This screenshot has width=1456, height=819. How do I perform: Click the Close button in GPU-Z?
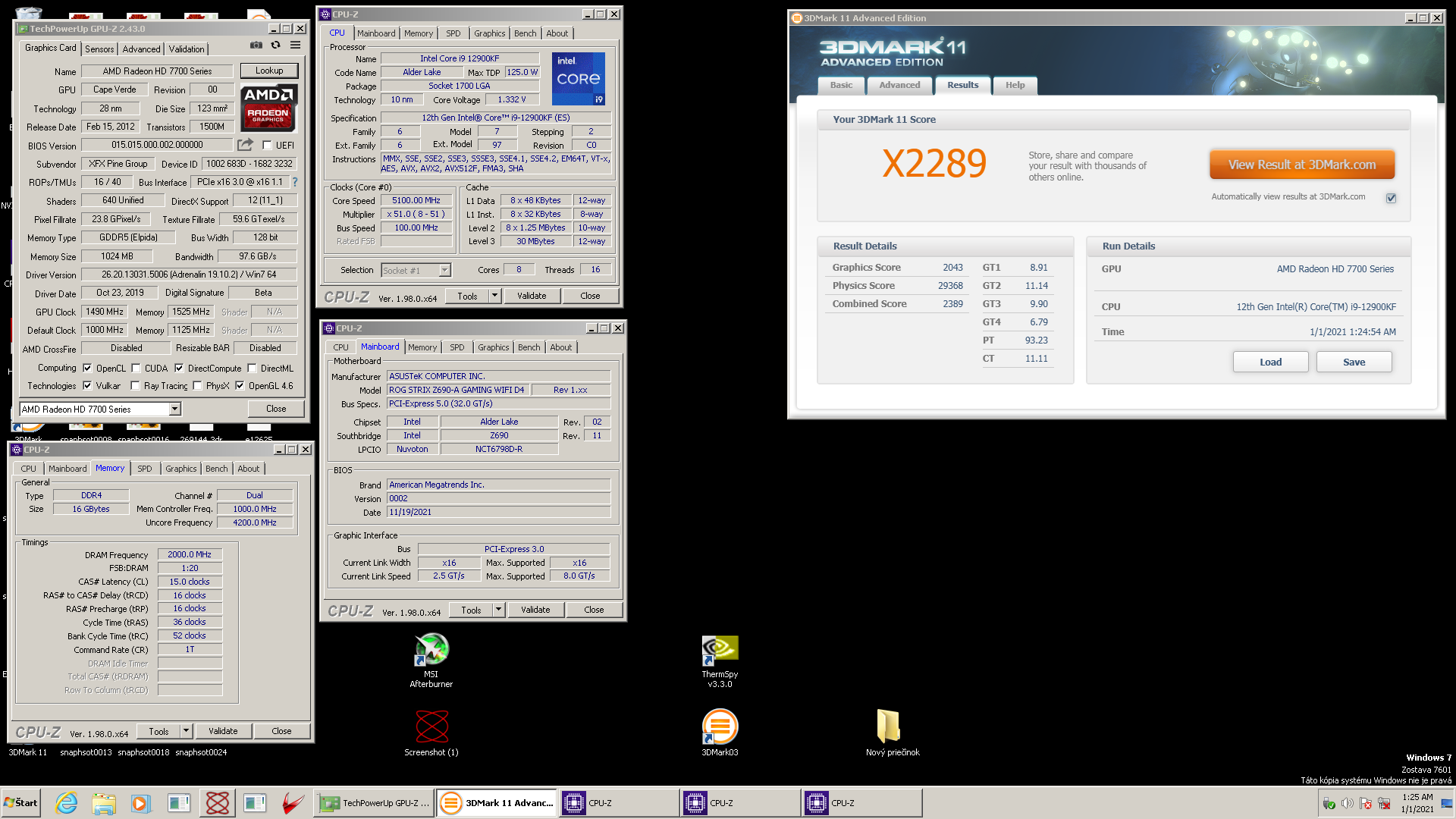click(x=276, y=409)
